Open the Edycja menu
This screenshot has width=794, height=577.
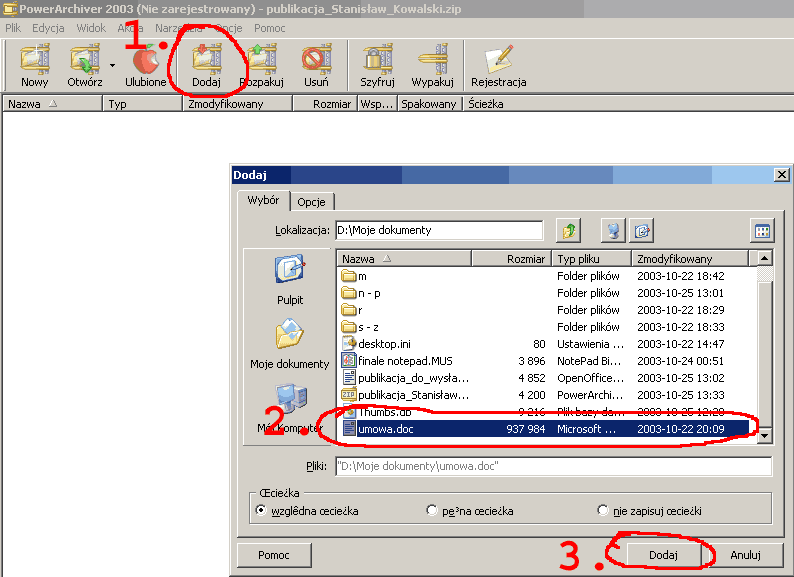click(x=48, y=28)
